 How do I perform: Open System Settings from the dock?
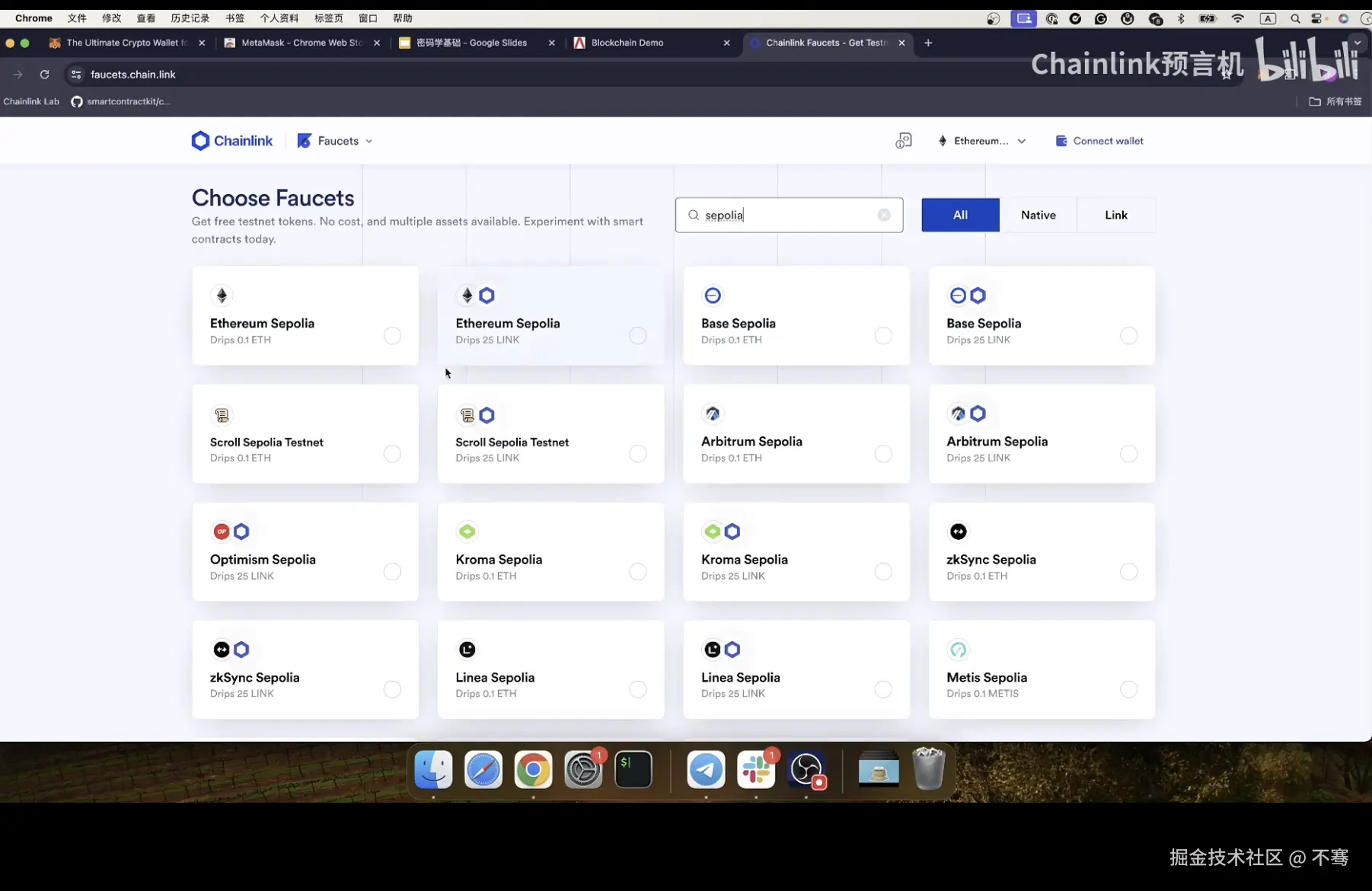pyautogui.click(x=583, y=770)
